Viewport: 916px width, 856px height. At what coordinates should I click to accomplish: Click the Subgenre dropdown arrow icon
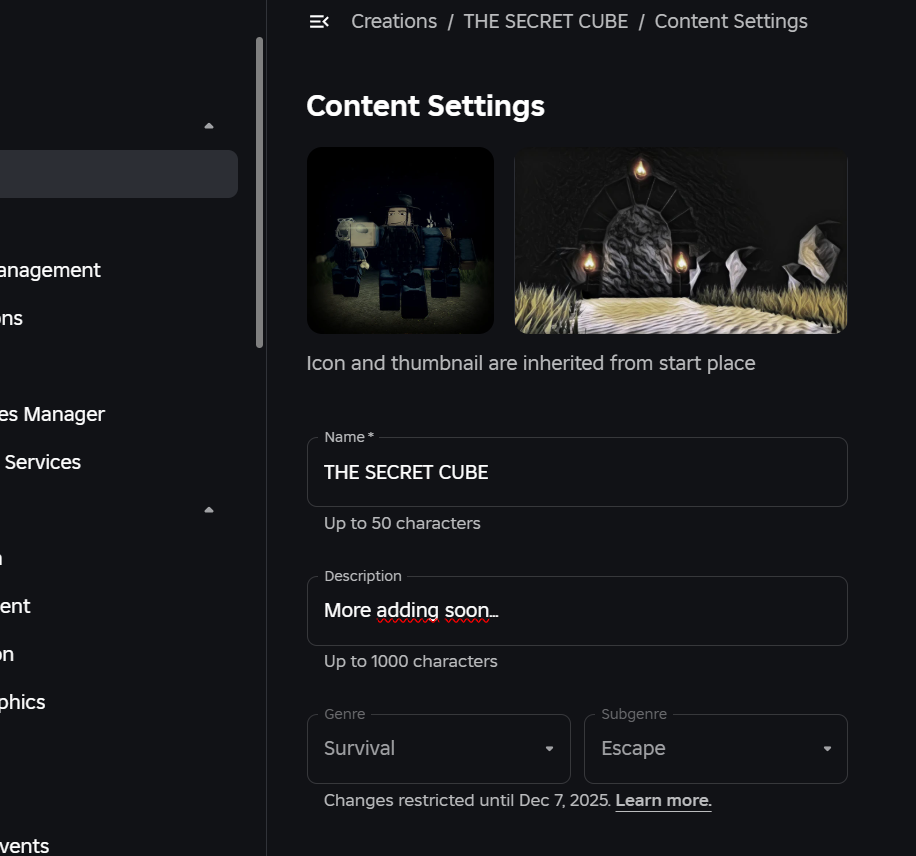(827, 748)
